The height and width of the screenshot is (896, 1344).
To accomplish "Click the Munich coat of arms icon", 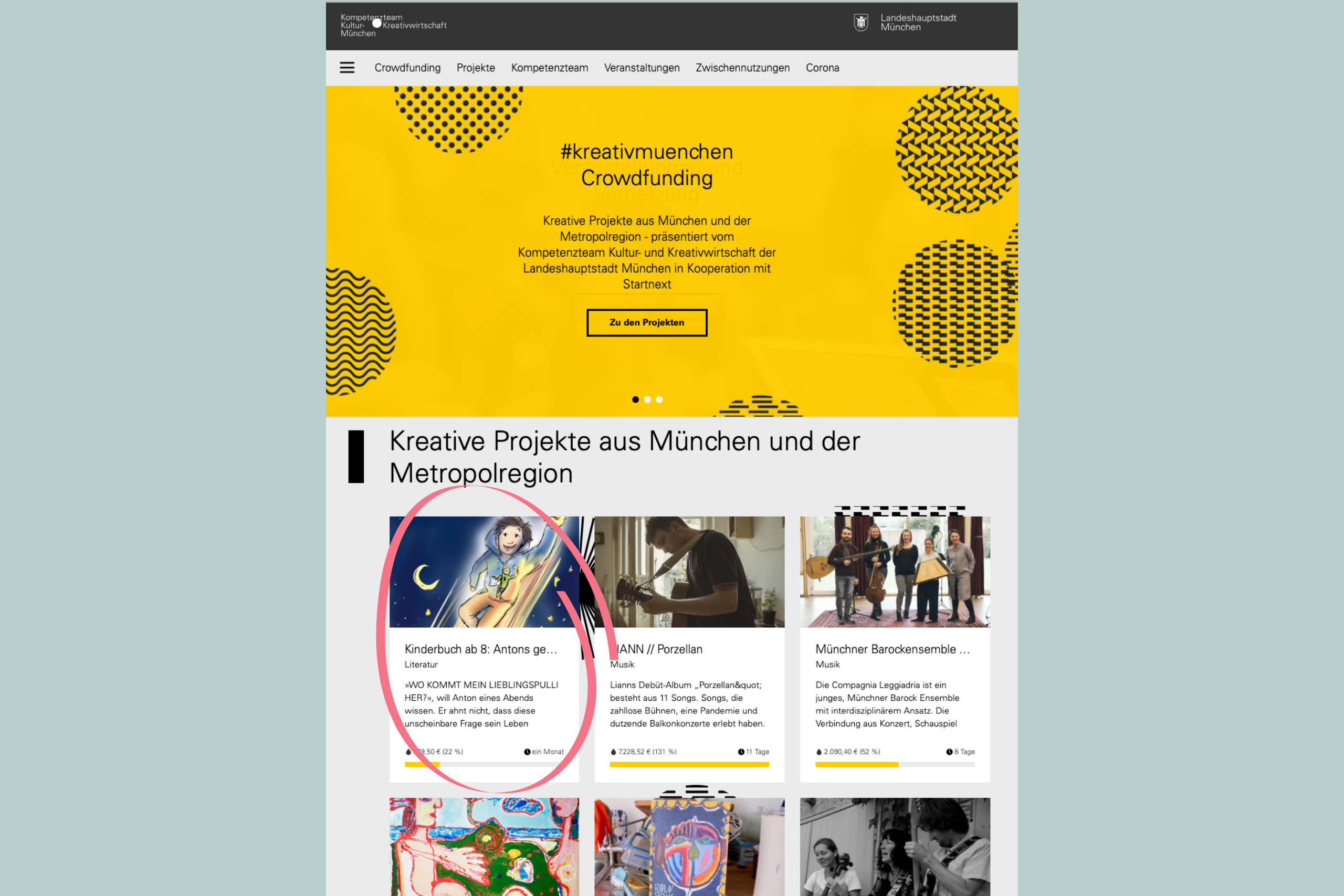I will point(861,22).
